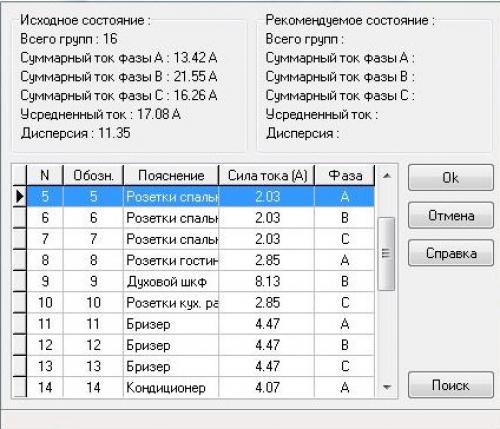Click Бризер cell in row 13
Viewport: 500px width, 429px height.
[x=171, y=366]
